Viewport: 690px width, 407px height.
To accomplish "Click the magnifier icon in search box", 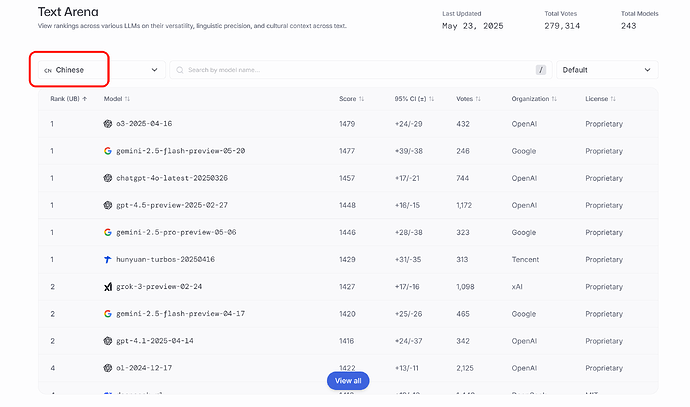I will [x=180, y=70].
